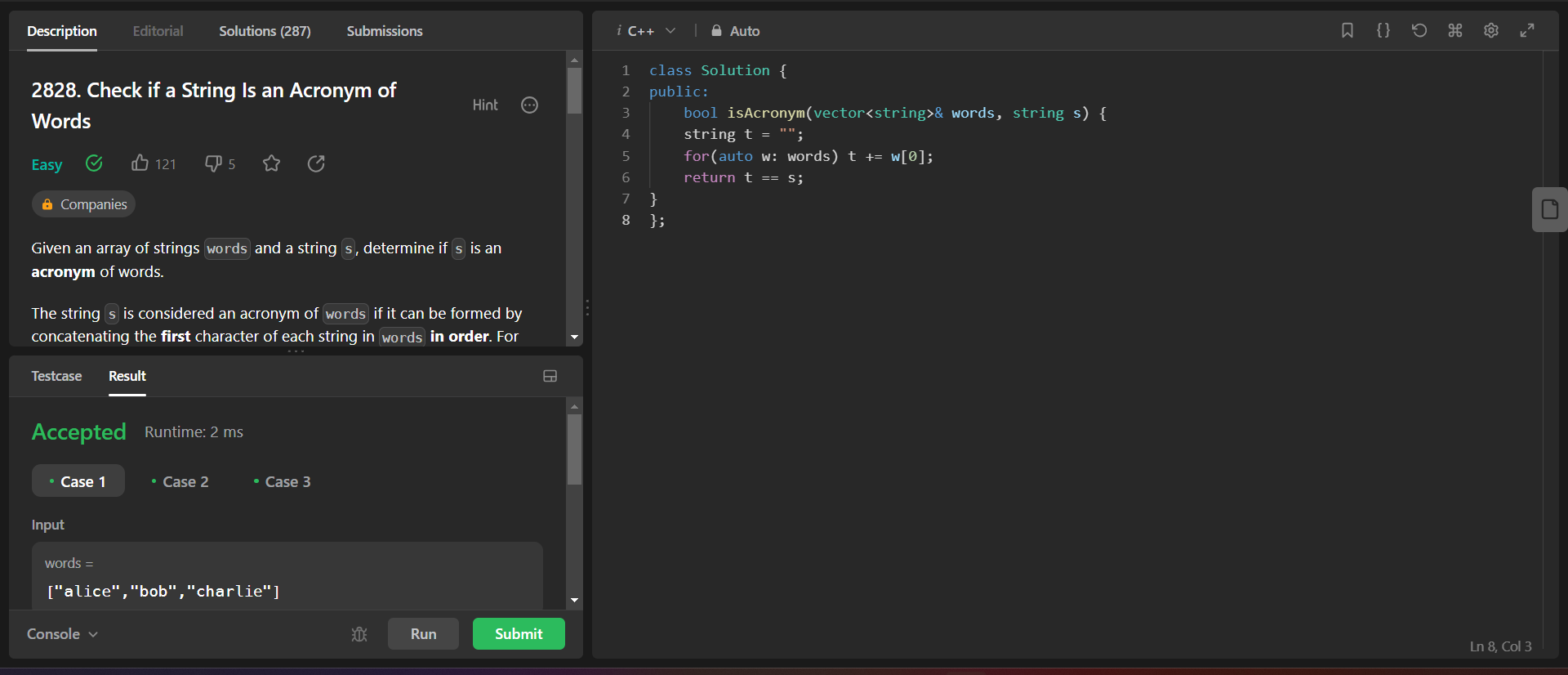Image resolution: width=1568 pixels, height=675 pixels.
Task: Switch to the Description tab
Action: click(x=62, y=31)
